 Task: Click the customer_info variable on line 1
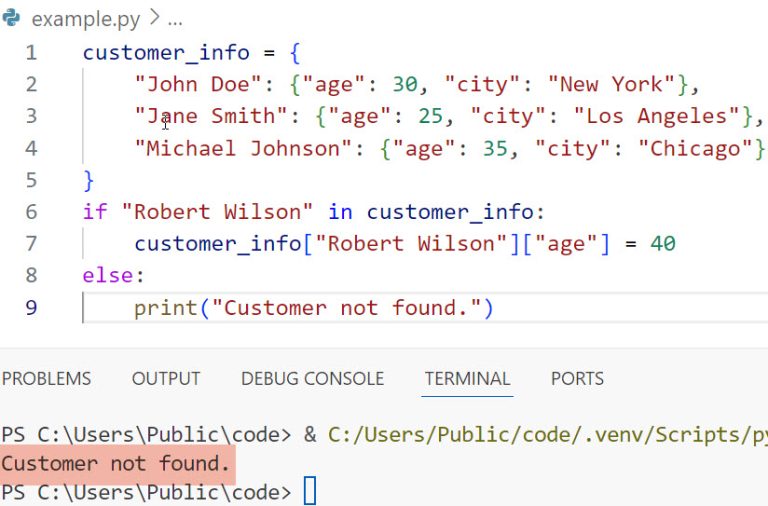pos(167,53)
